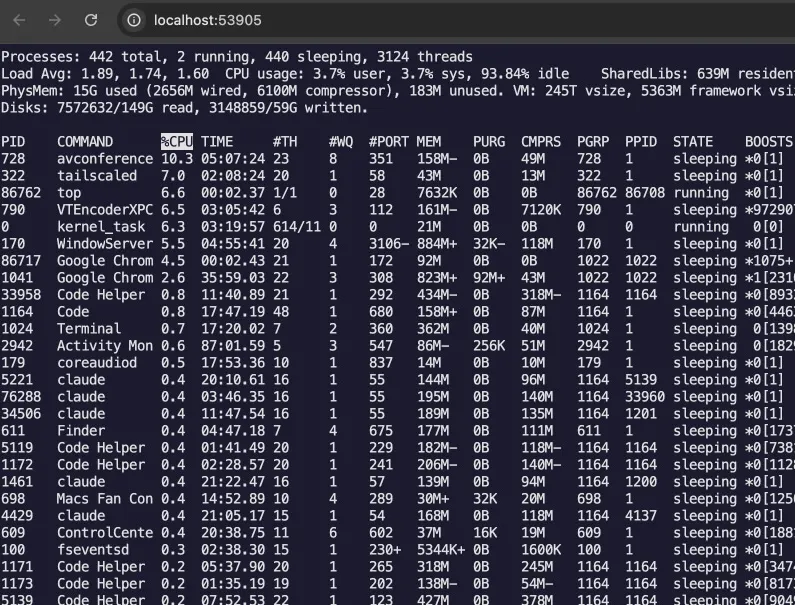Open the site information icon
The height and width of the screenshot is (605, 795).
point(134,20)
